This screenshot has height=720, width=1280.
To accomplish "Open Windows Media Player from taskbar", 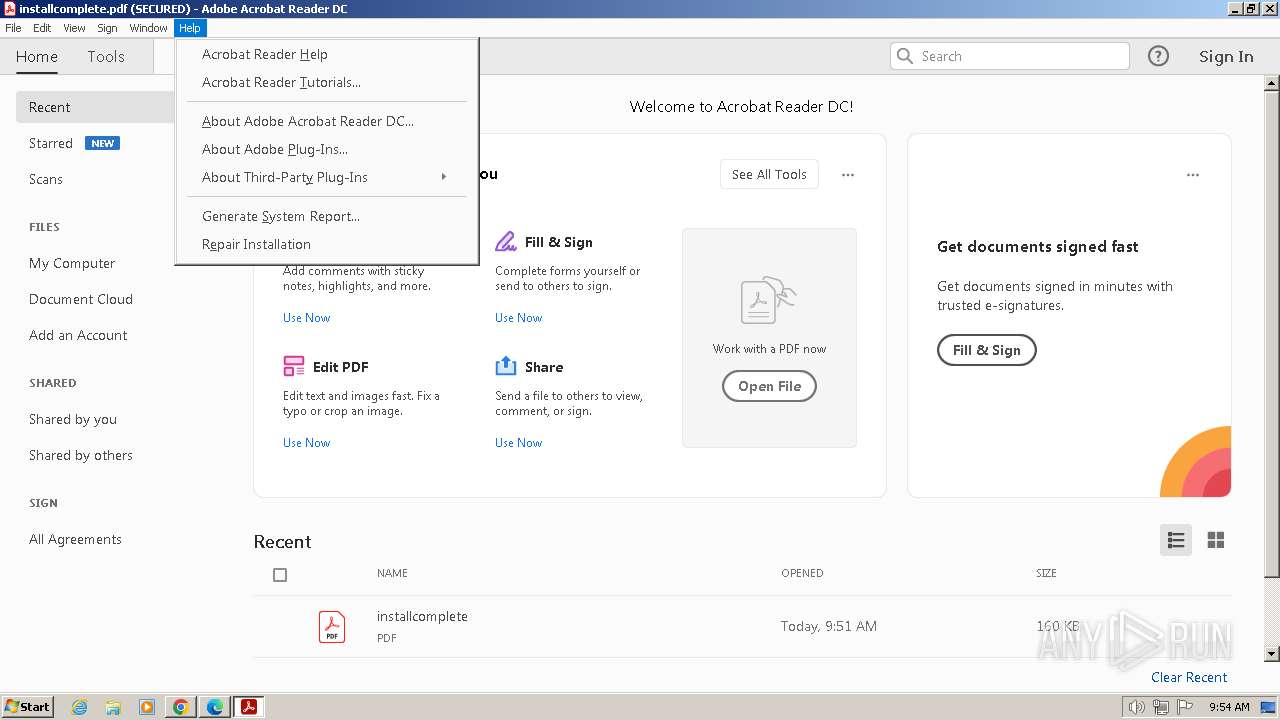I will point(147,707).
